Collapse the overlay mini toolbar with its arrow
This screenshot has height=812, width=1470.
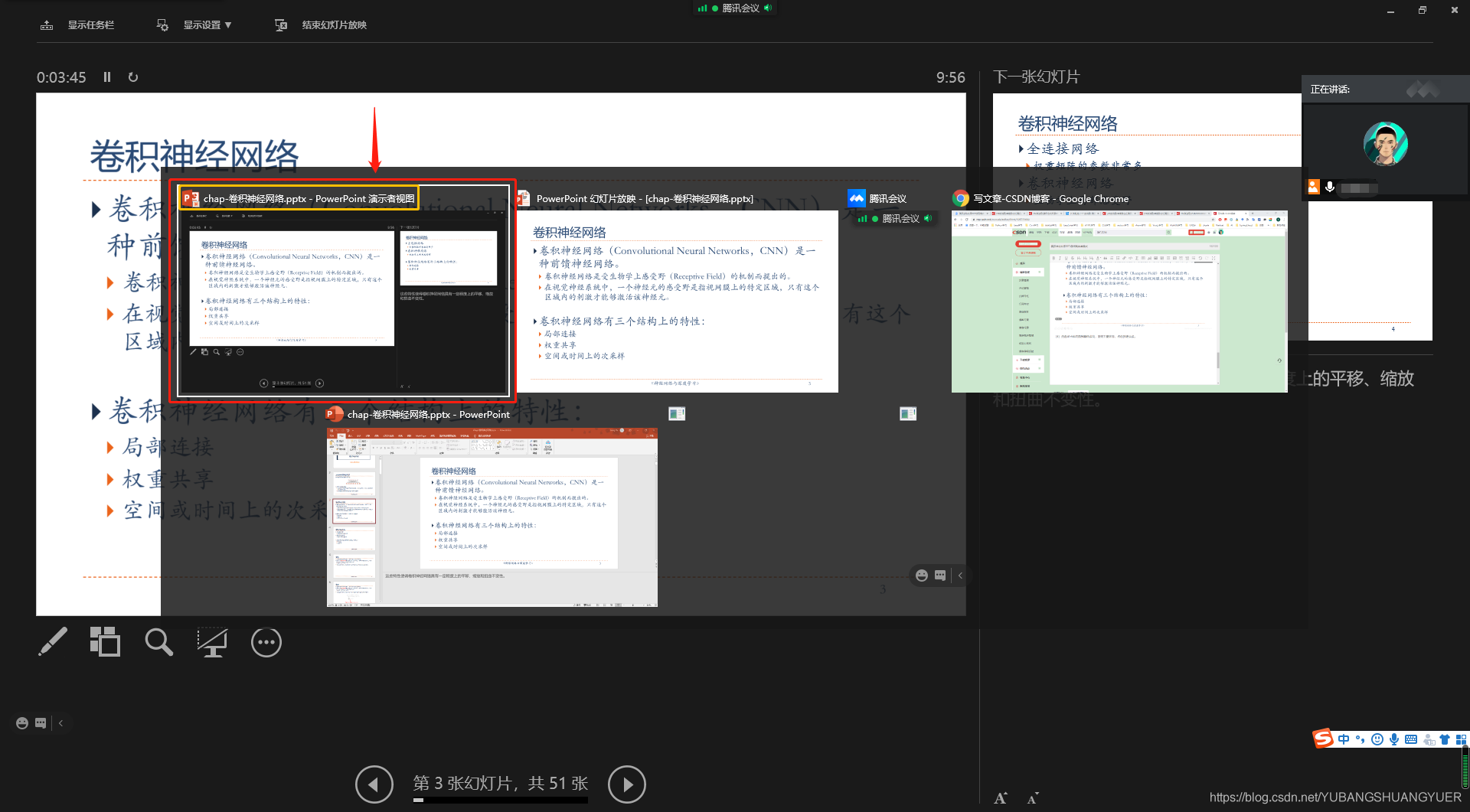point(960,576)
